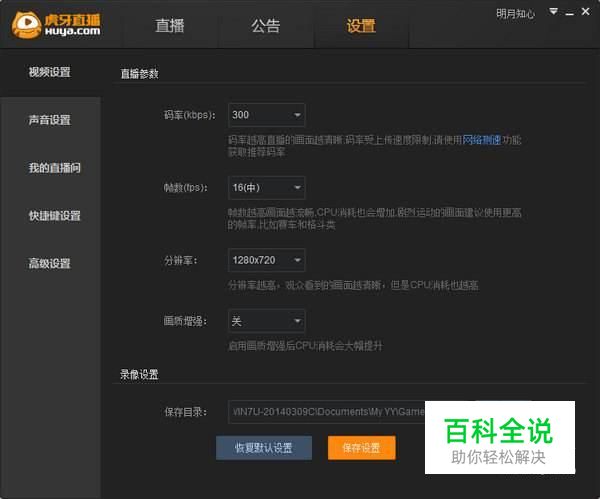Open 声音设置 in the sidebar

click(50, 120)
